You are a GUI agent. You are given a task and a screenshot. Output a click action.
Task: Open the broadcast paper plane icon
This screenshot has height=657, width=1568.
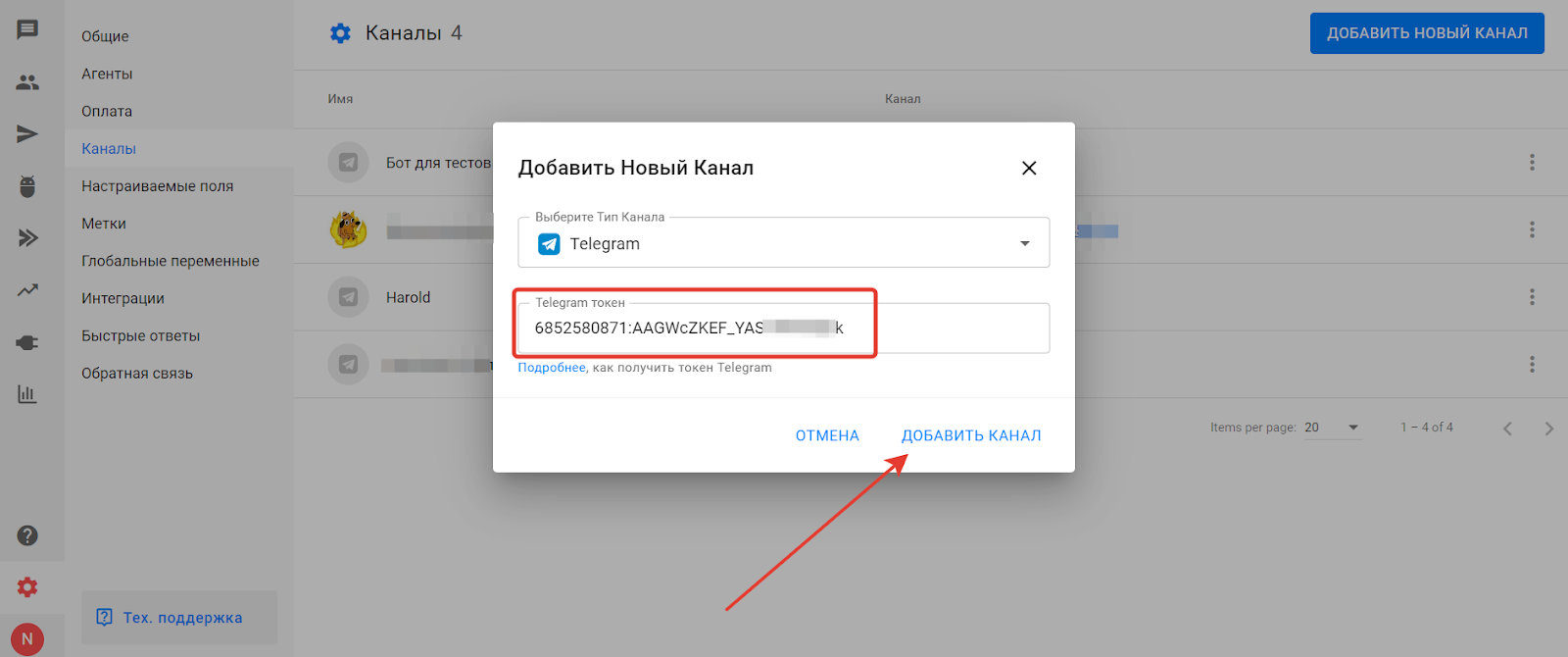[27, 134]
